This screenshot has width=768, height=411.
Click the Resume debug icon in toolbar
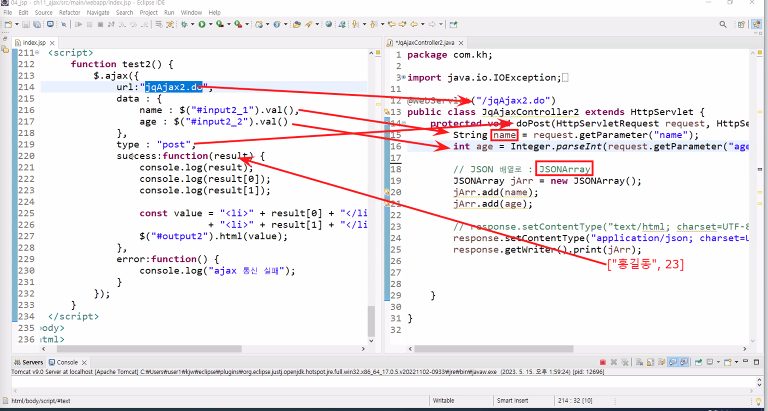78,24
